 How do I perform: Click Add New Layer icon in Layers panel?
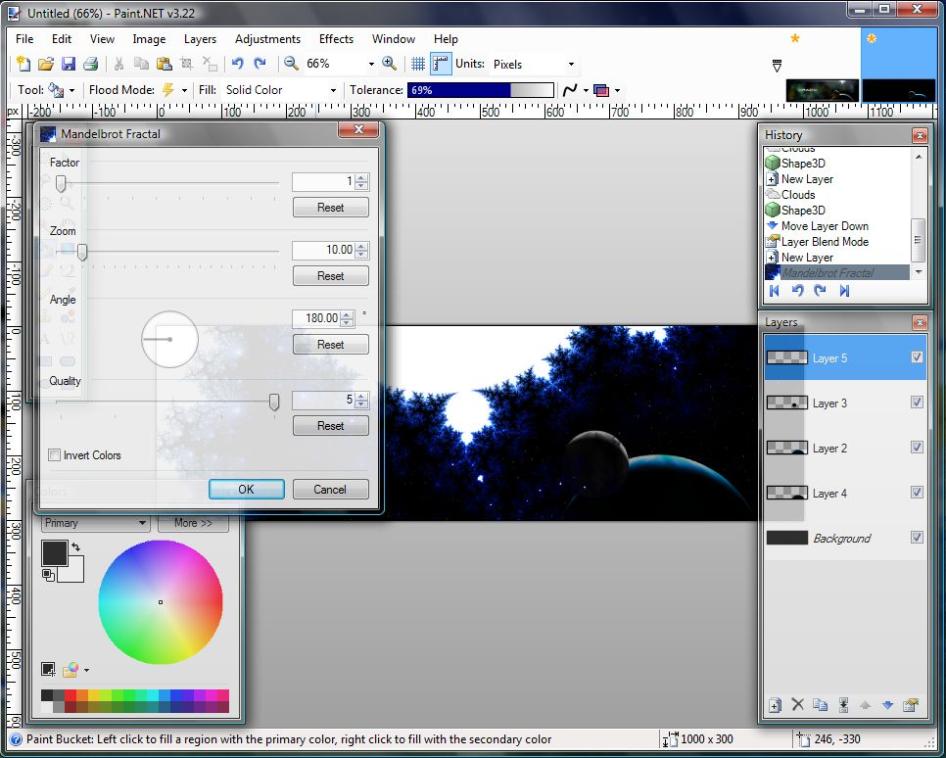pyautogui.click(x=774, y=705)
